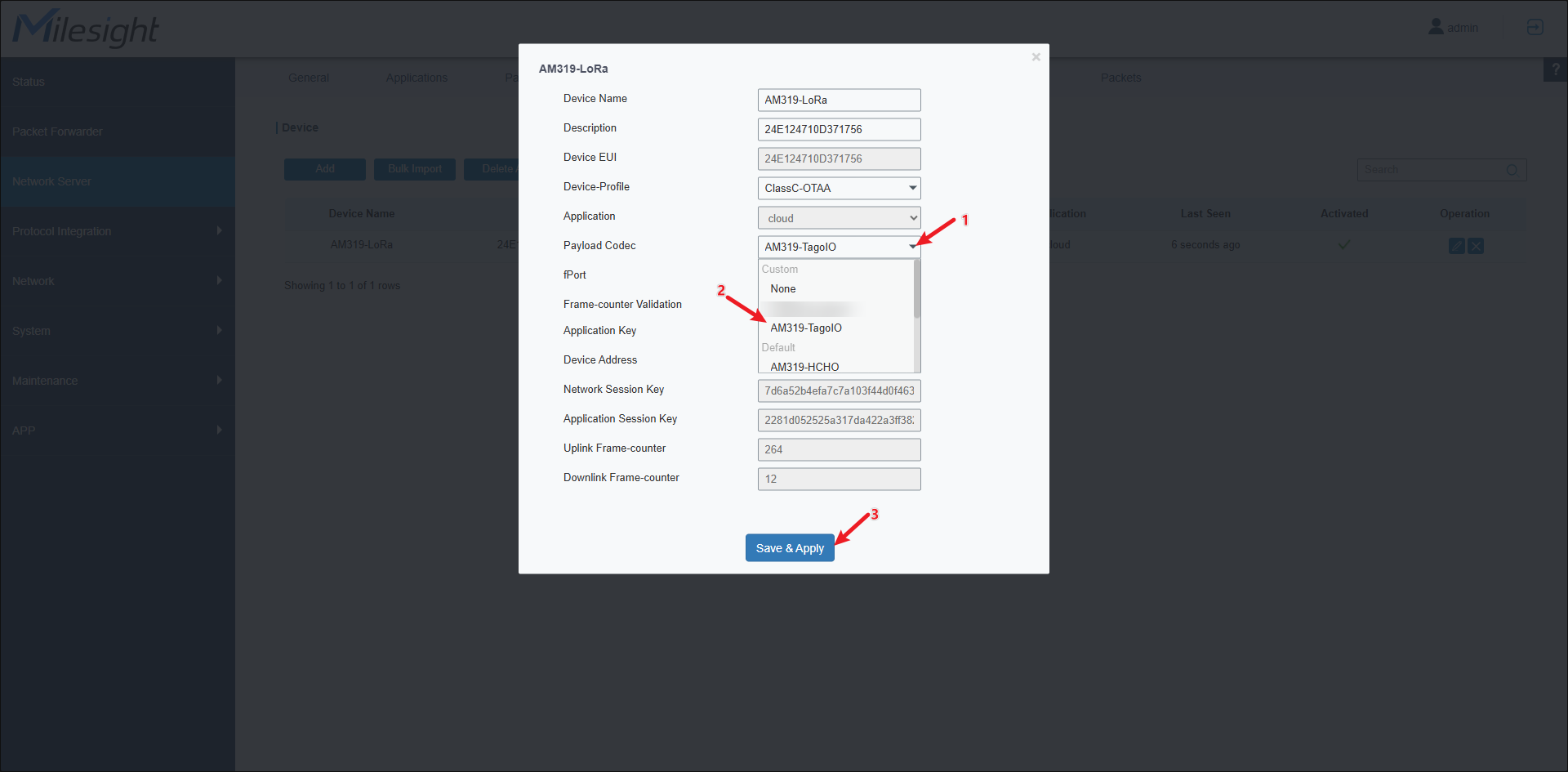Expand Network sidebar menu

[x=118, y=281]
